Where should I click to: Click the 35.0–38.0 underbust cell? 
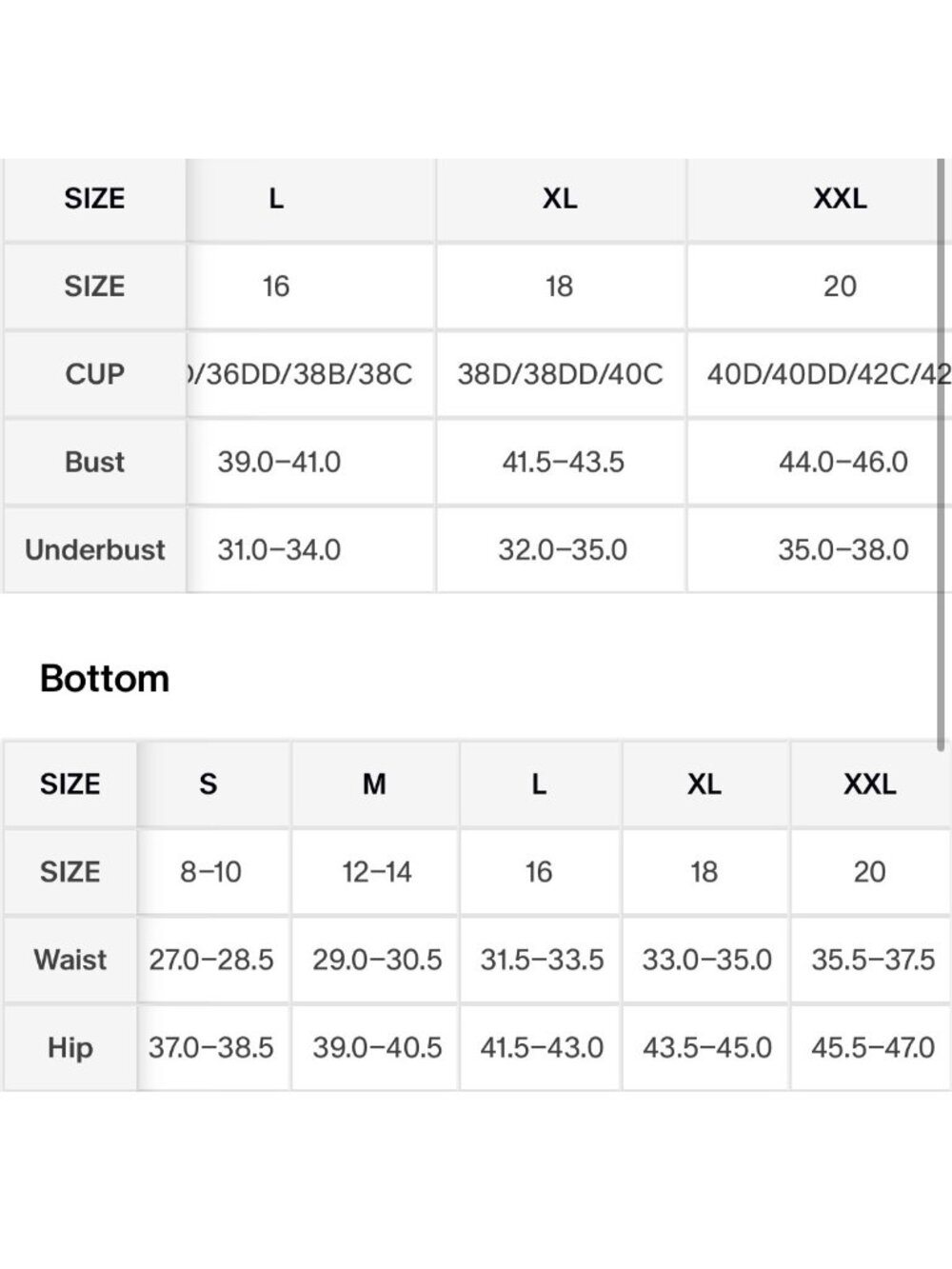pos(843,549)
